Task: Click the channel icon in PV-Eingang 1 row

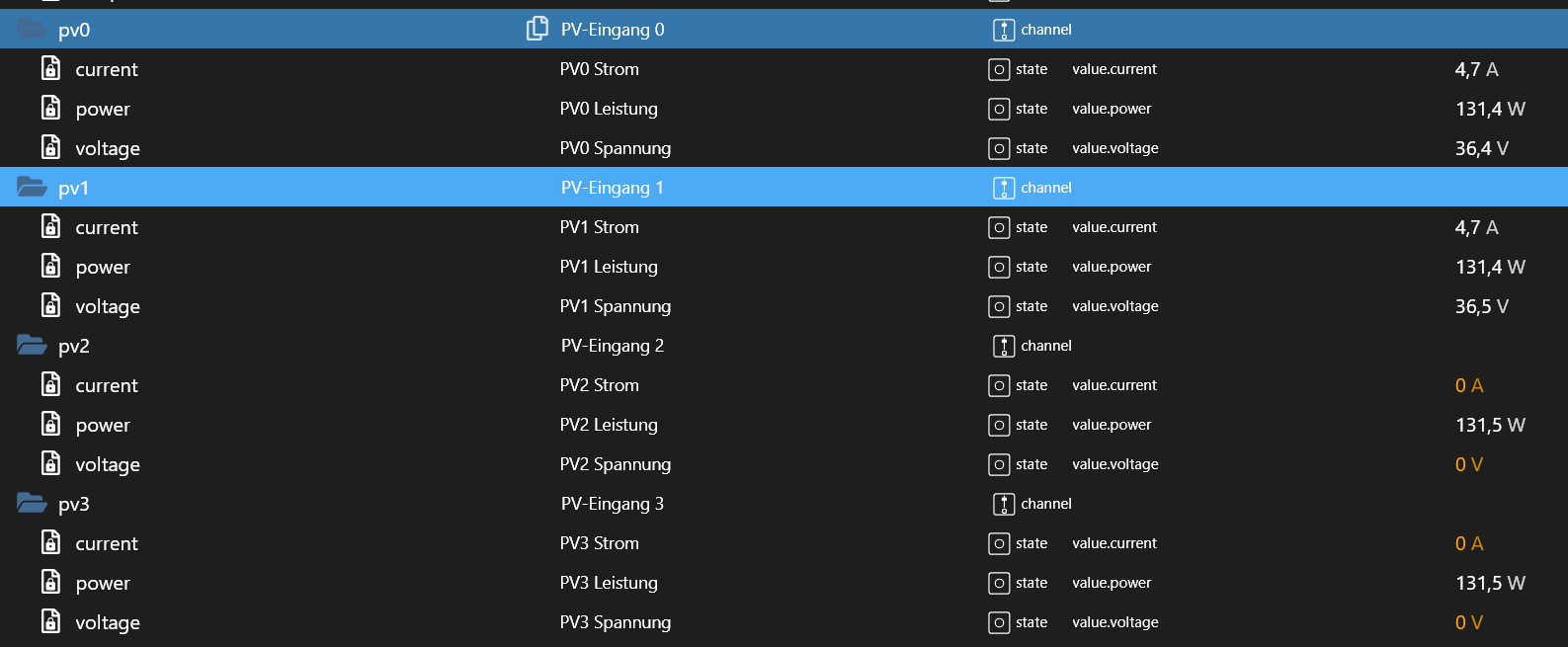Action: [x=1004, y=188]
